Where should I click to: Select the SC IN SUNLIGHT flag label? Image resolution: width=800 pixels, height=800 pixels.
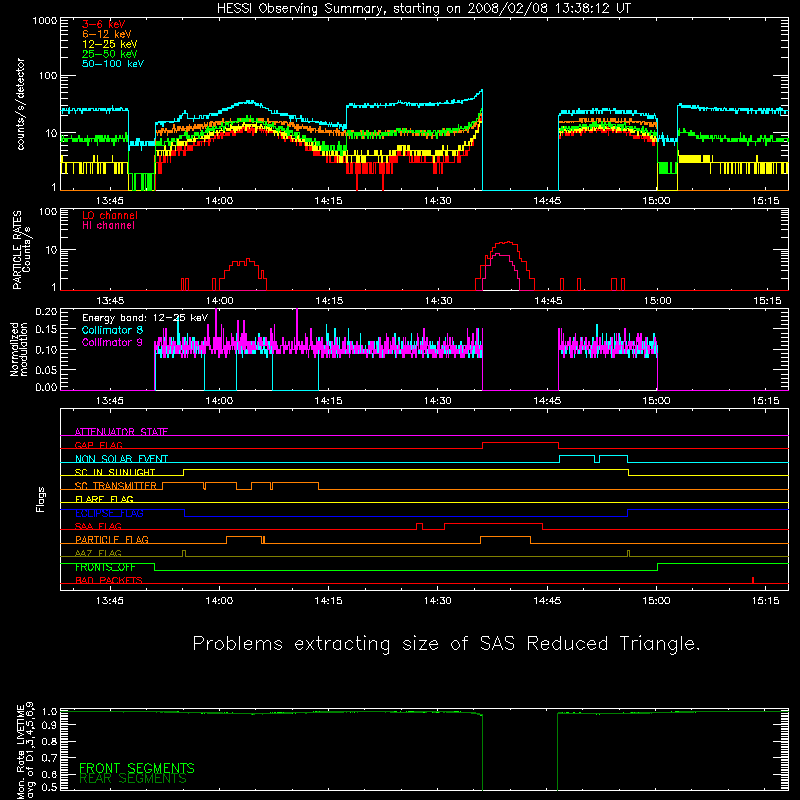click(x=115, y=472)
